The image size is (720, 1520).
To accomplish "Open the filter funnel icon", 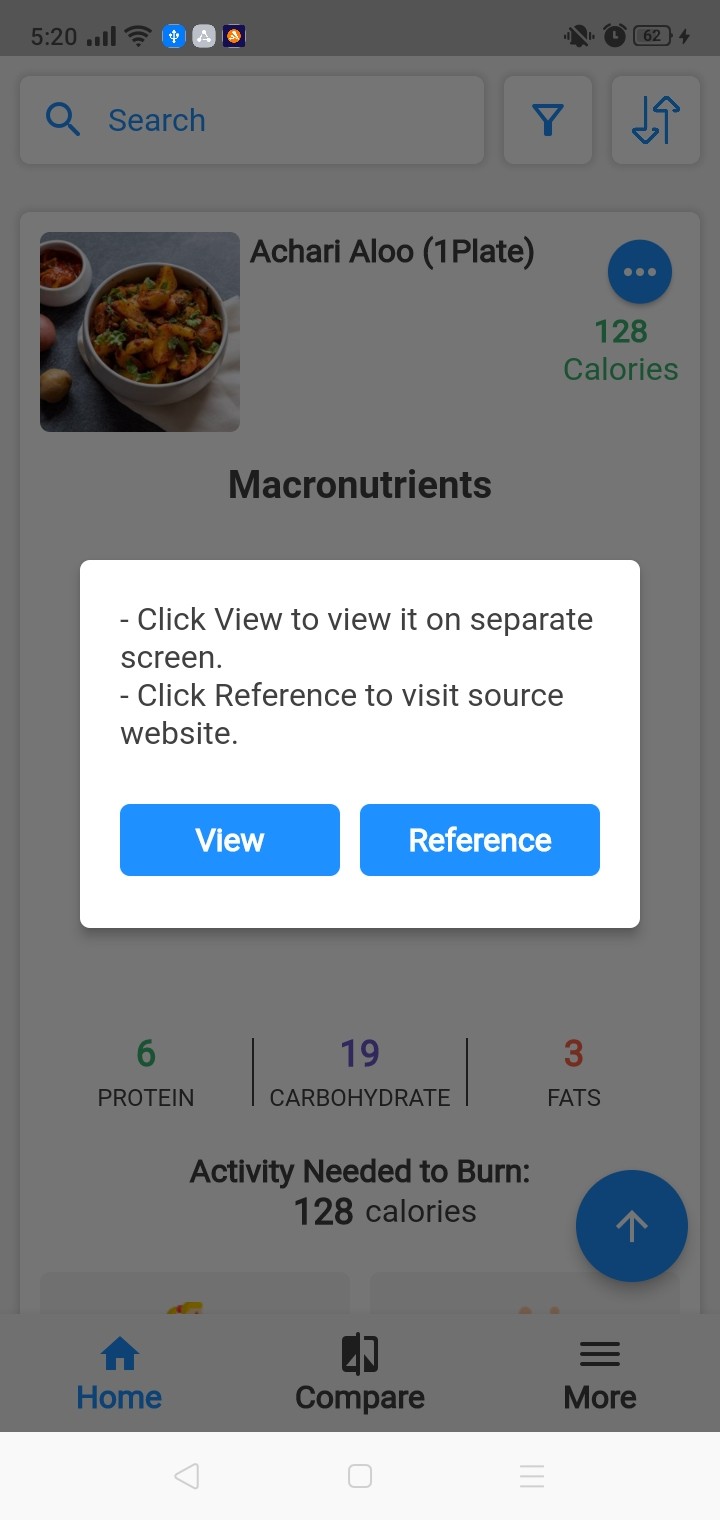I will (x=548, y=120).
